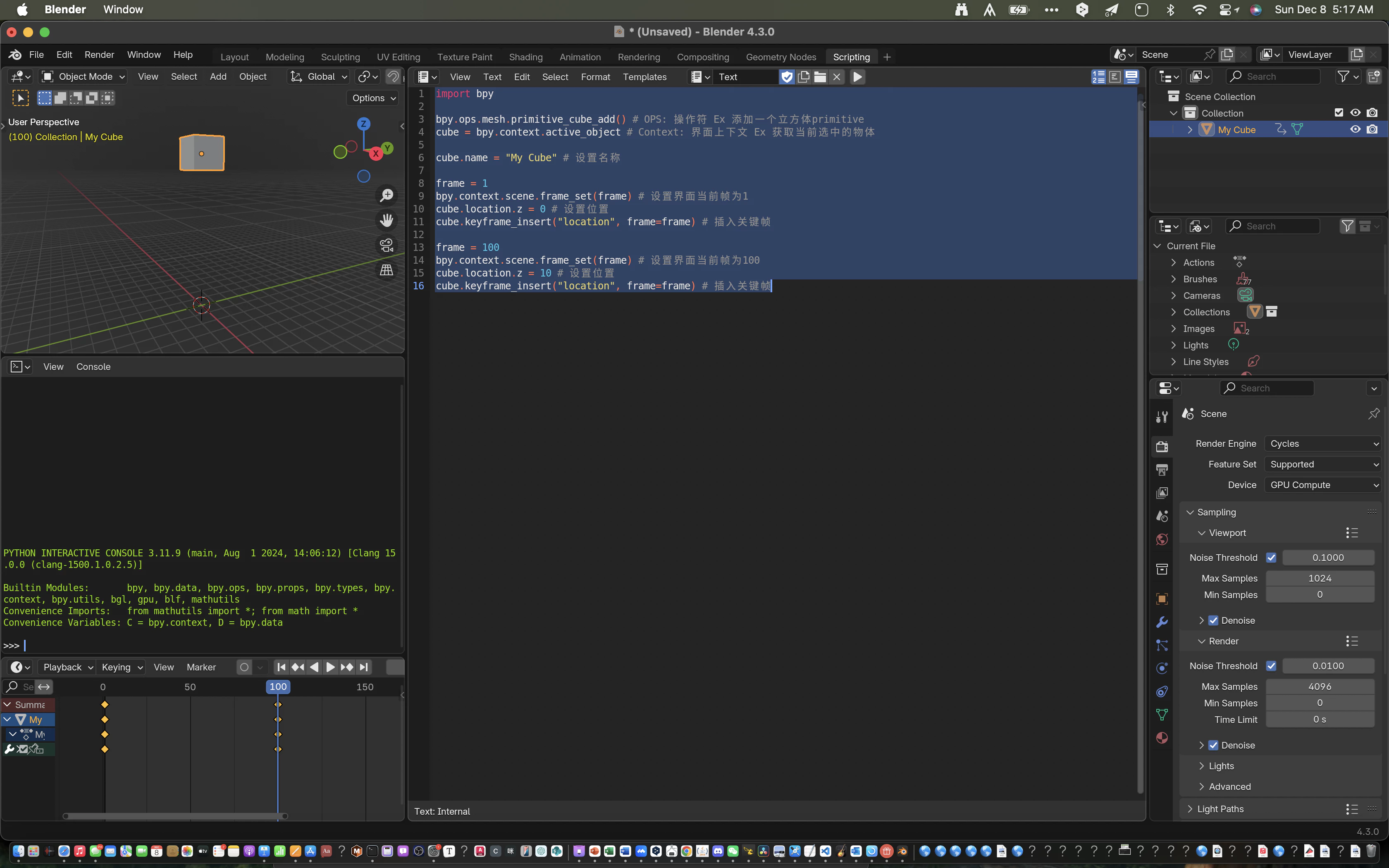Jump to the start frame in timeline
The width and height of the screenshot is (1389, 868).
tap(281, 667)
